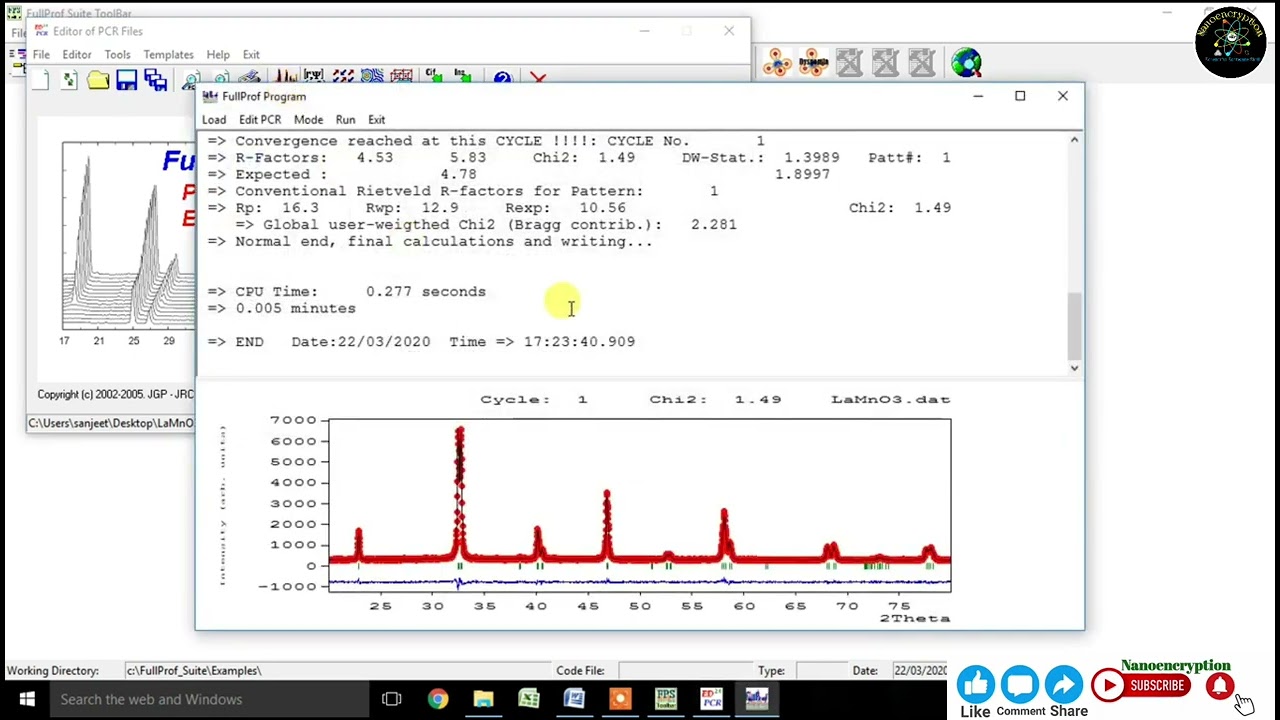The image size is (1280, 720).
Task: Click the Type field in status bar
Action: (x=820, y=671)
